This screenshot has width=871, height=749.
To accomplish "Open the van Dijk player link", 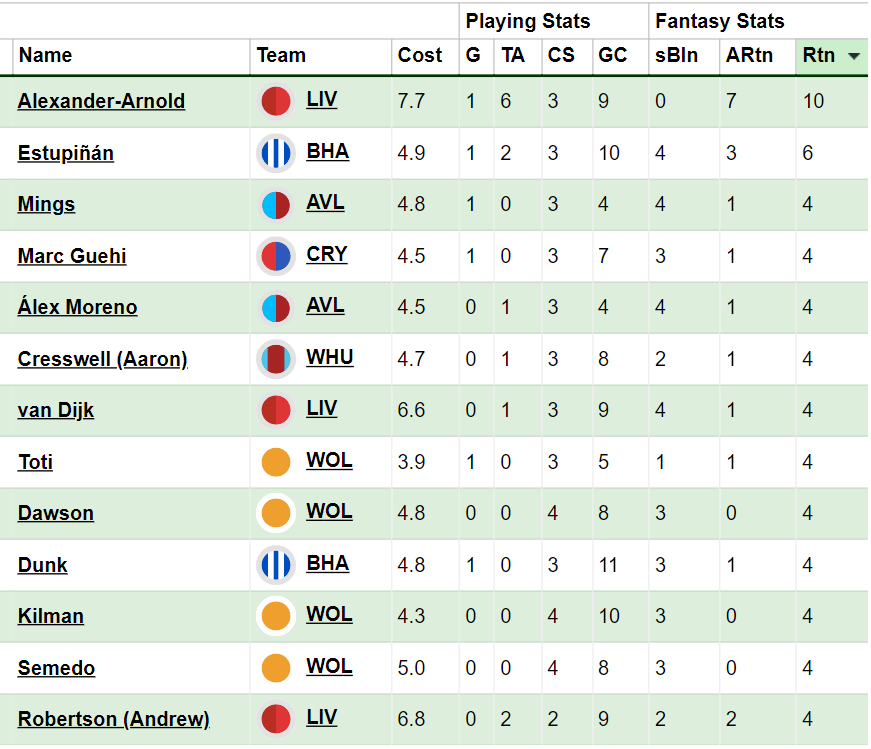I will coord(56,411).
